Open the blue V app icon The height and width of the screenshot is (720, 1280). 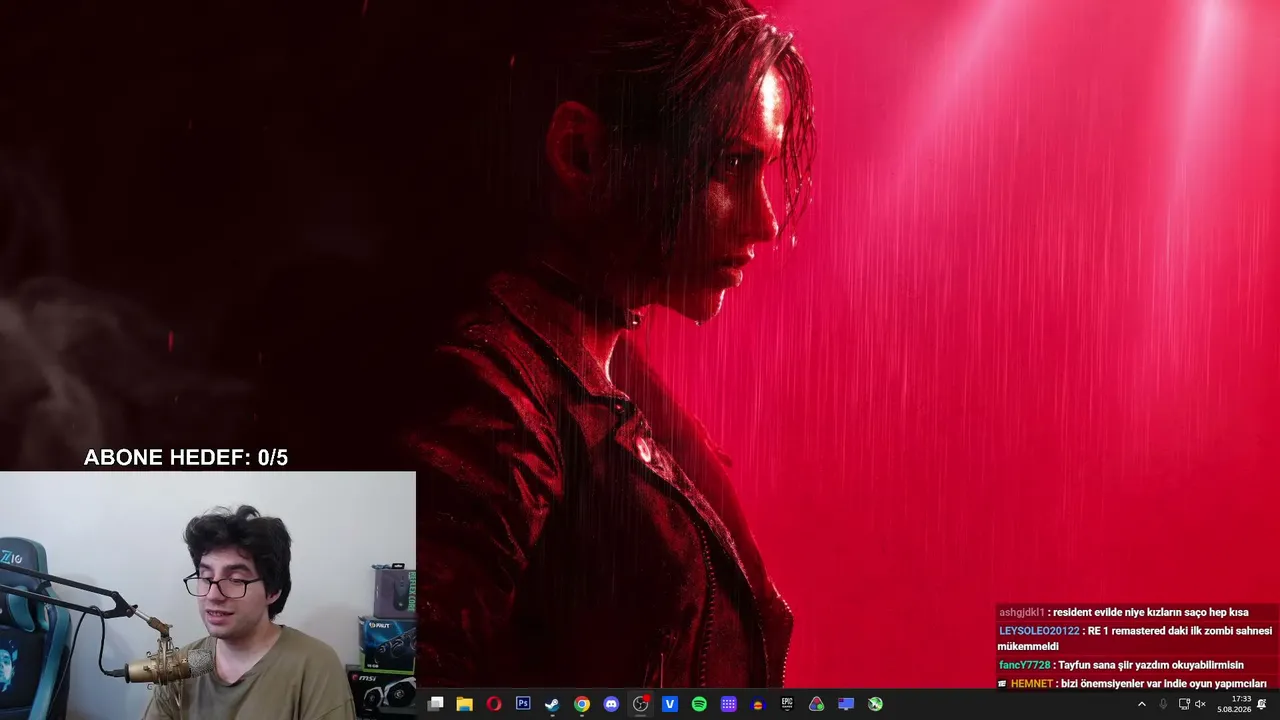pyautogui.click(x=670, y=704)
